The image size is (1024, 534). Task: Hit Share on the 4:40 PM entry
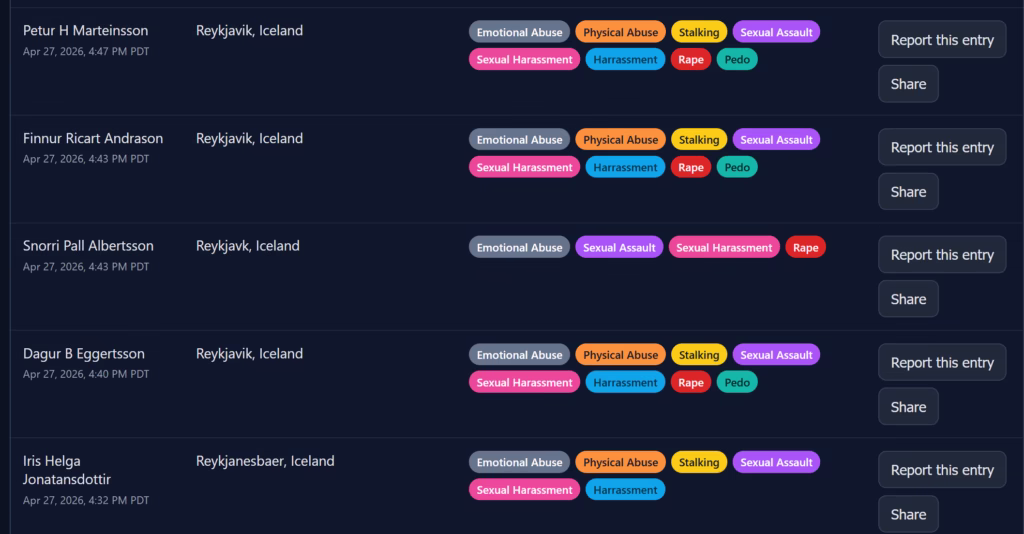coord(908,407)
